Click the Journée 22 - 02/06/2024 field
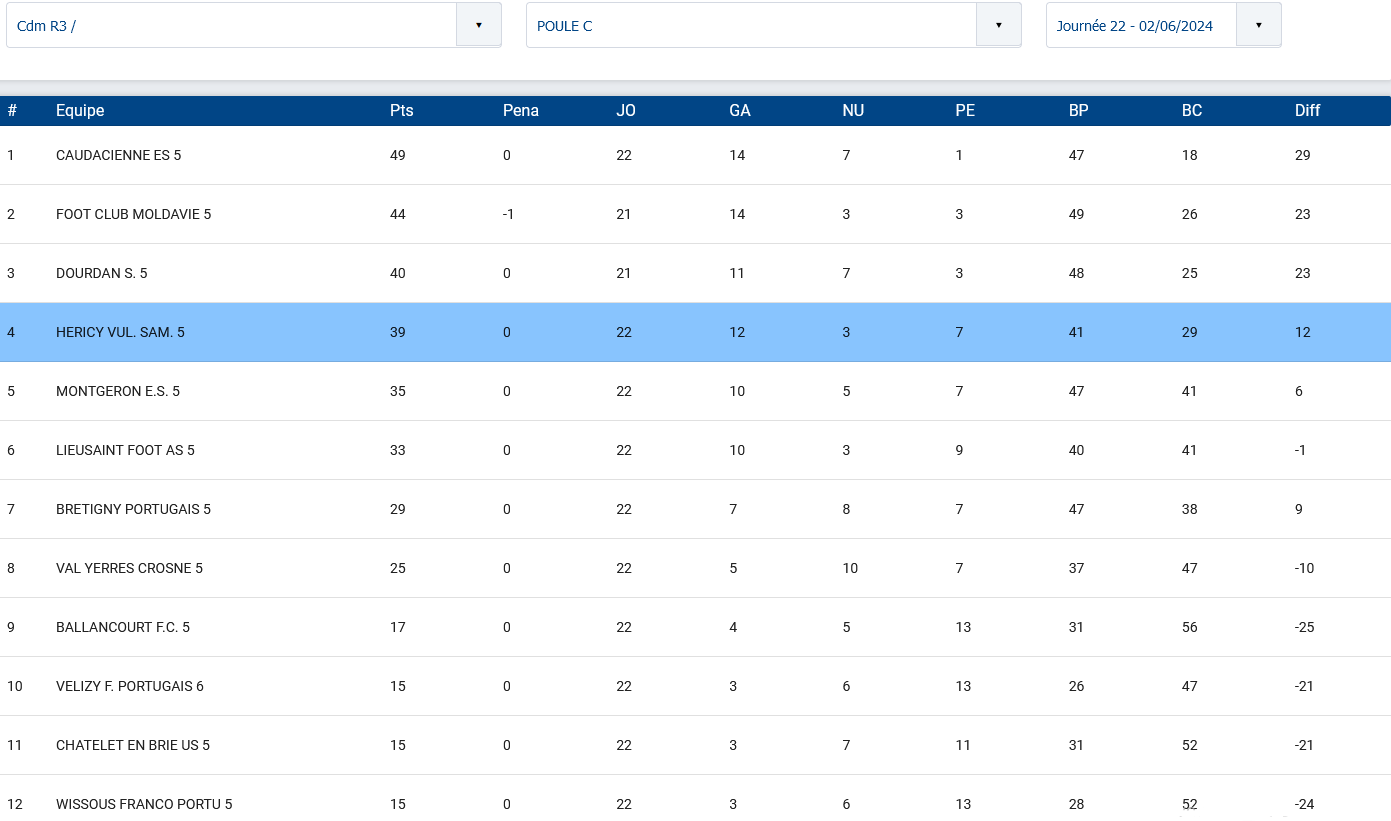Viewport: 1391px width, 821px height. pos(1164,25)
